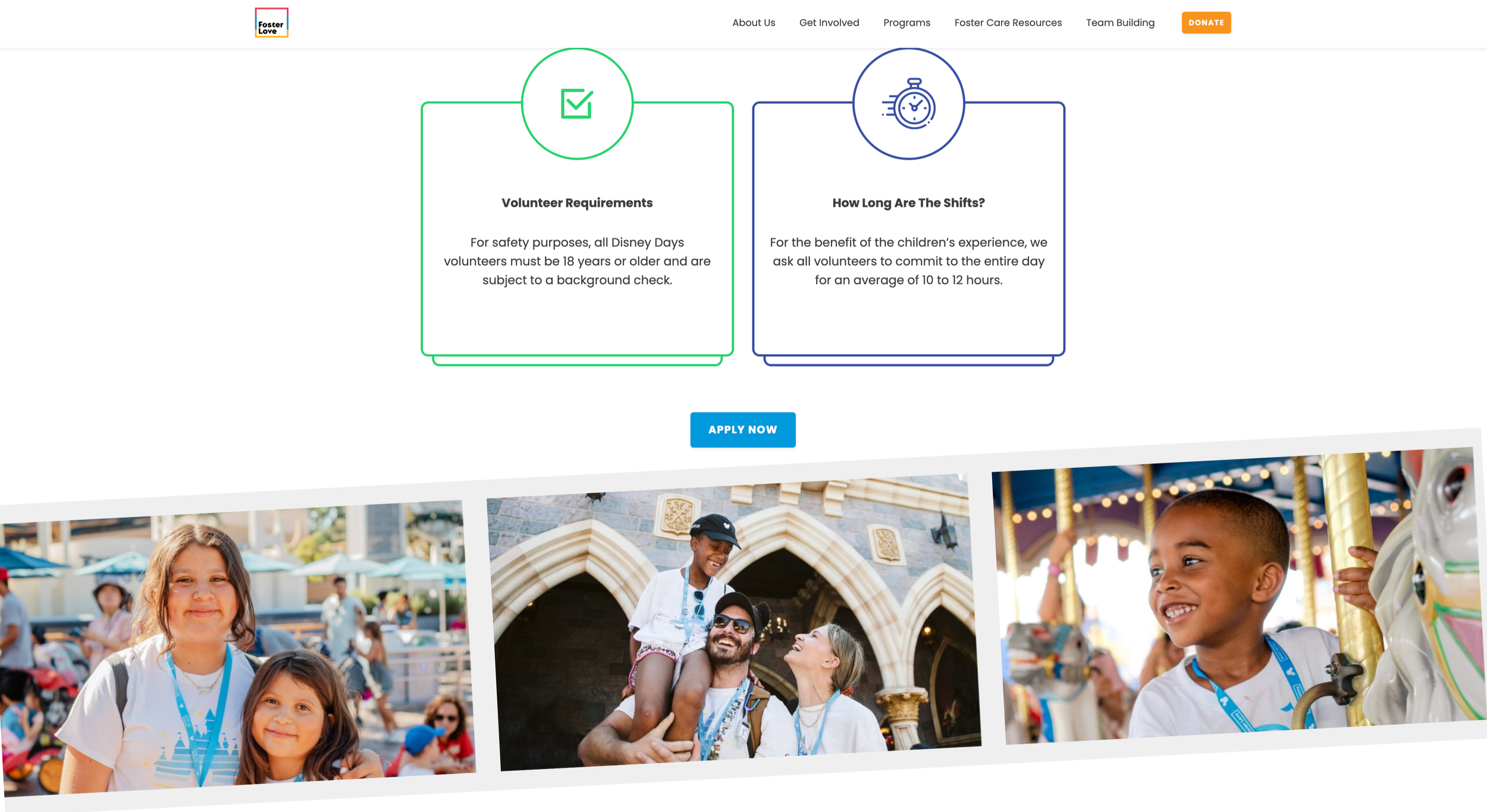The width and height of the screenshot is (1487, 812).
Task: Open the Programs menu
Action: point(906,23)
